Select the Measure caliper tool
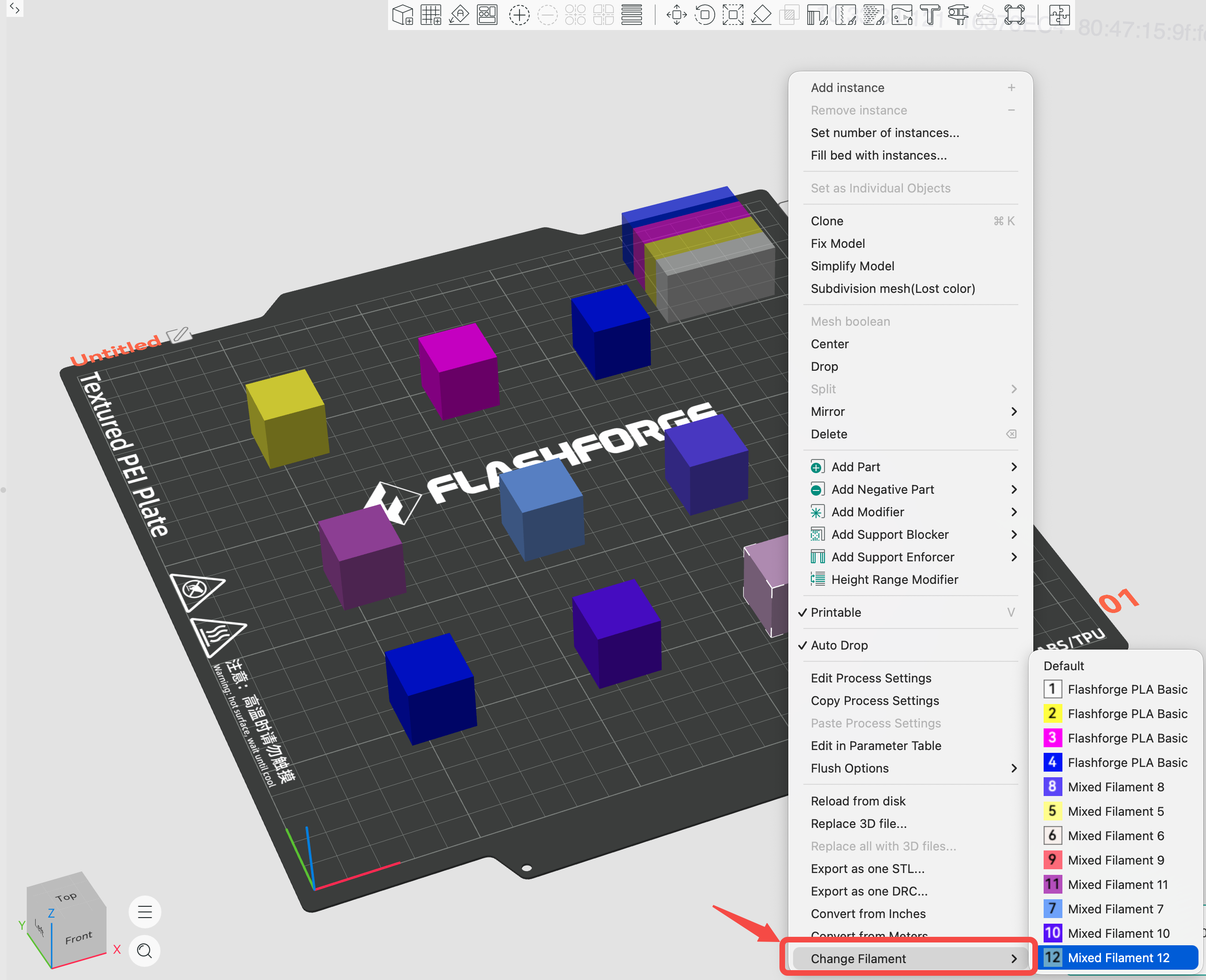 [x=958, y=15]
